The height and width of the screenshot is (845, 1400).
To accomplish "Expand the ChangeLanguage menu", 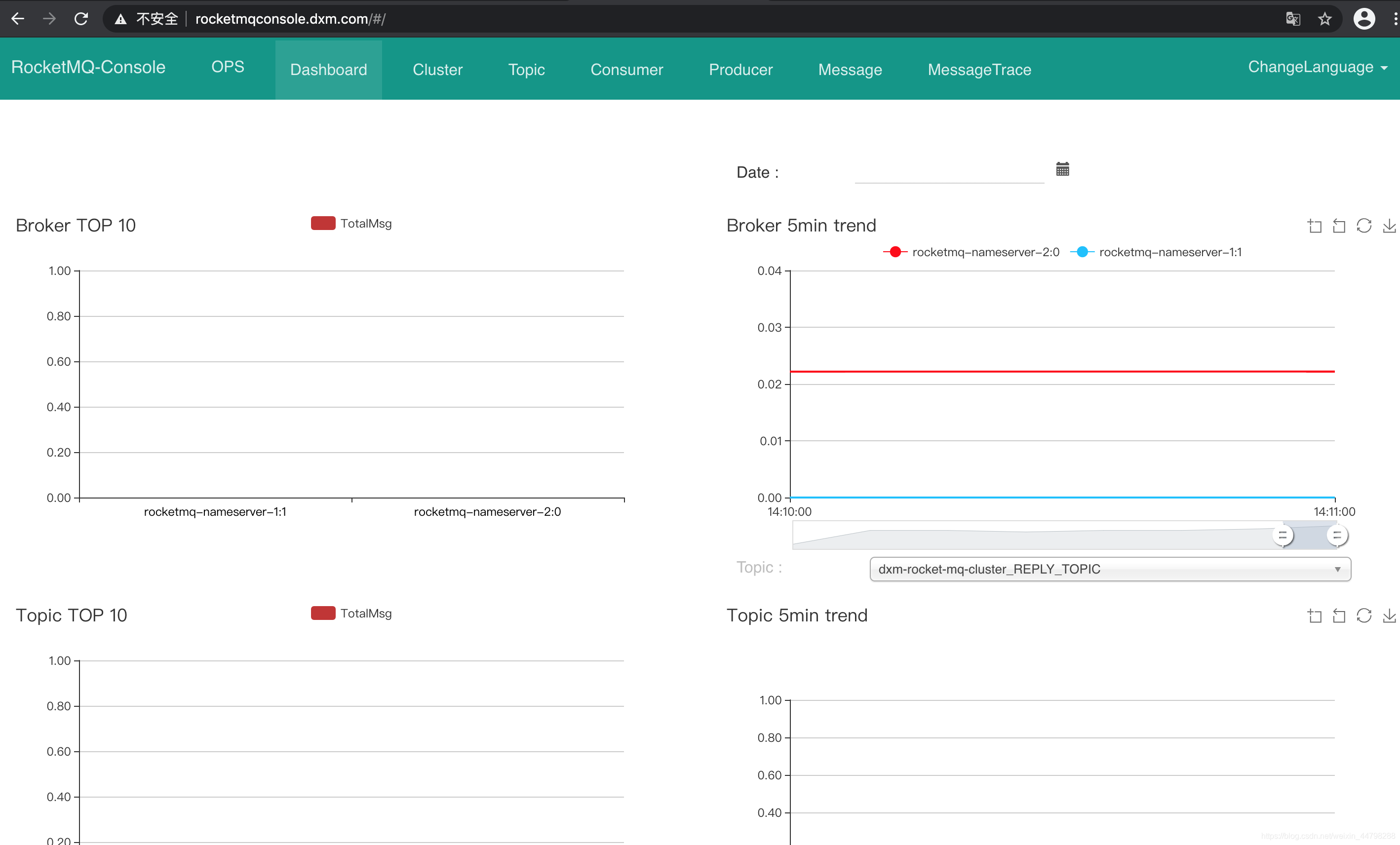I will pyautogui.click(x=1317, y=67).
